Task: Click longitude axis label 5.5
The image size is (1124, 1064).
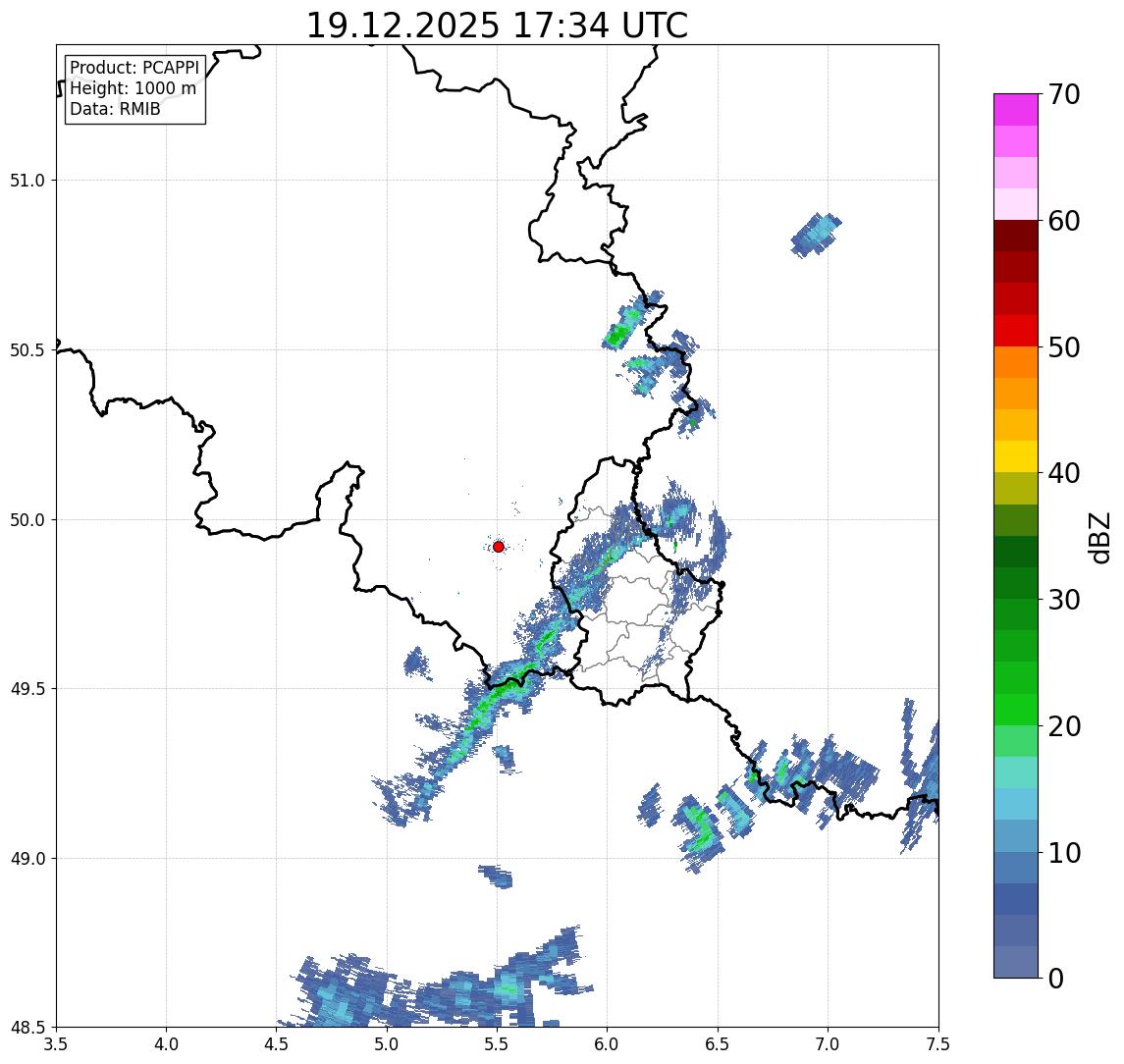Action: (498, 1044)
